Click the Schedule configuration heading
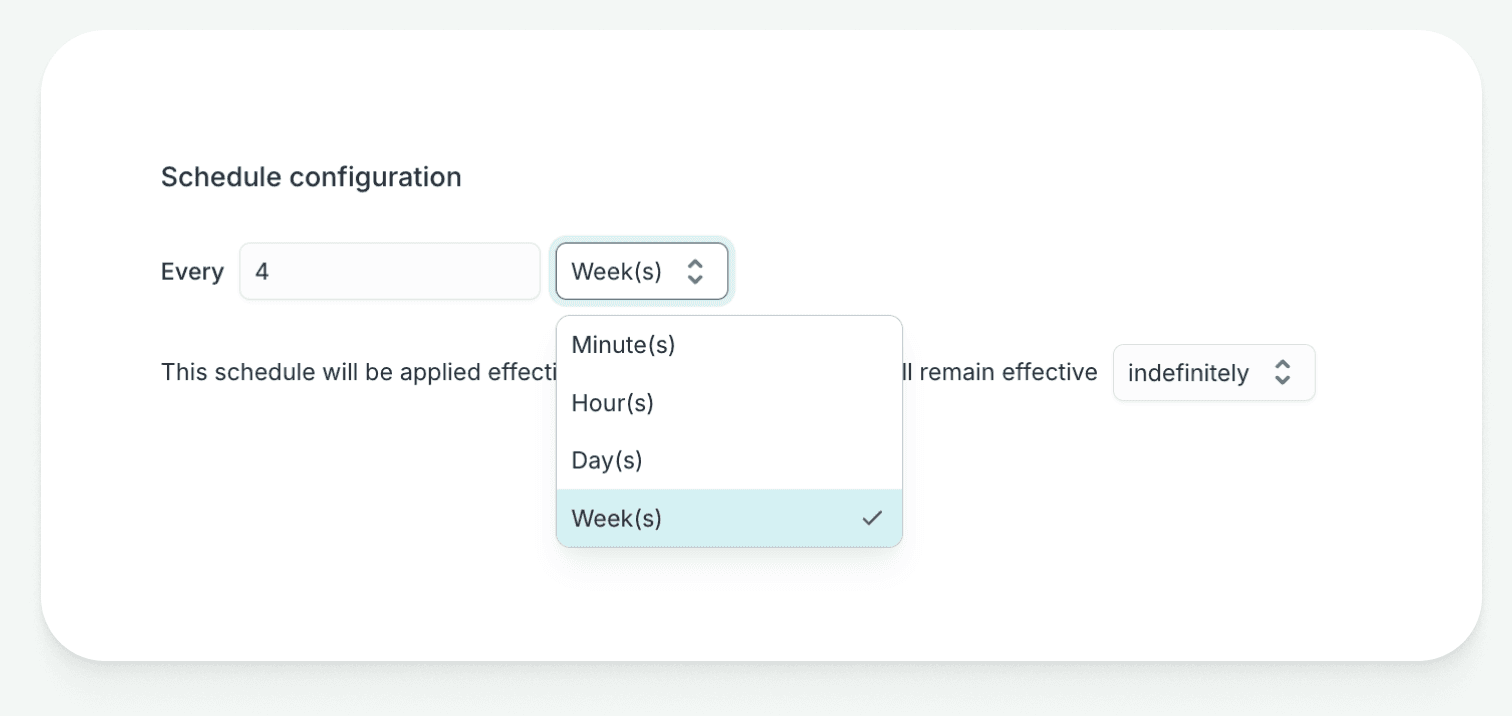 point(311,177)
